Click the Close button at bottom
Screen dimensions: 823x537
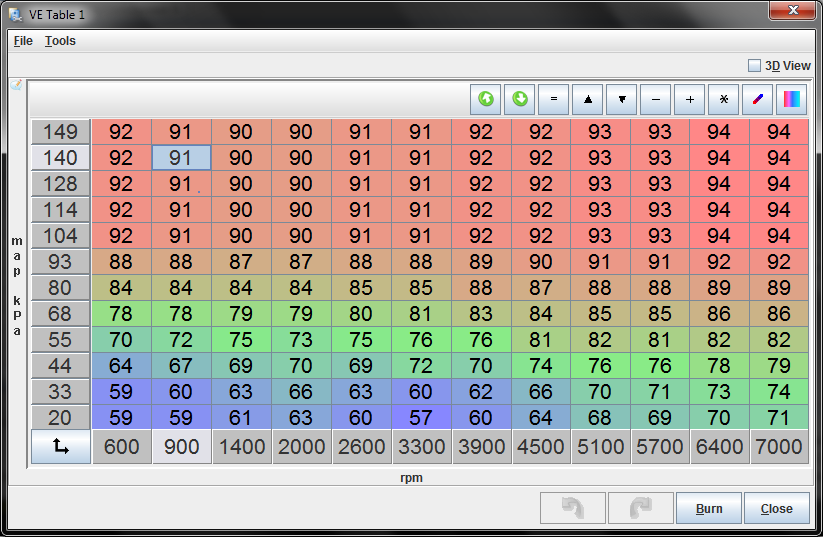[776, 508]
